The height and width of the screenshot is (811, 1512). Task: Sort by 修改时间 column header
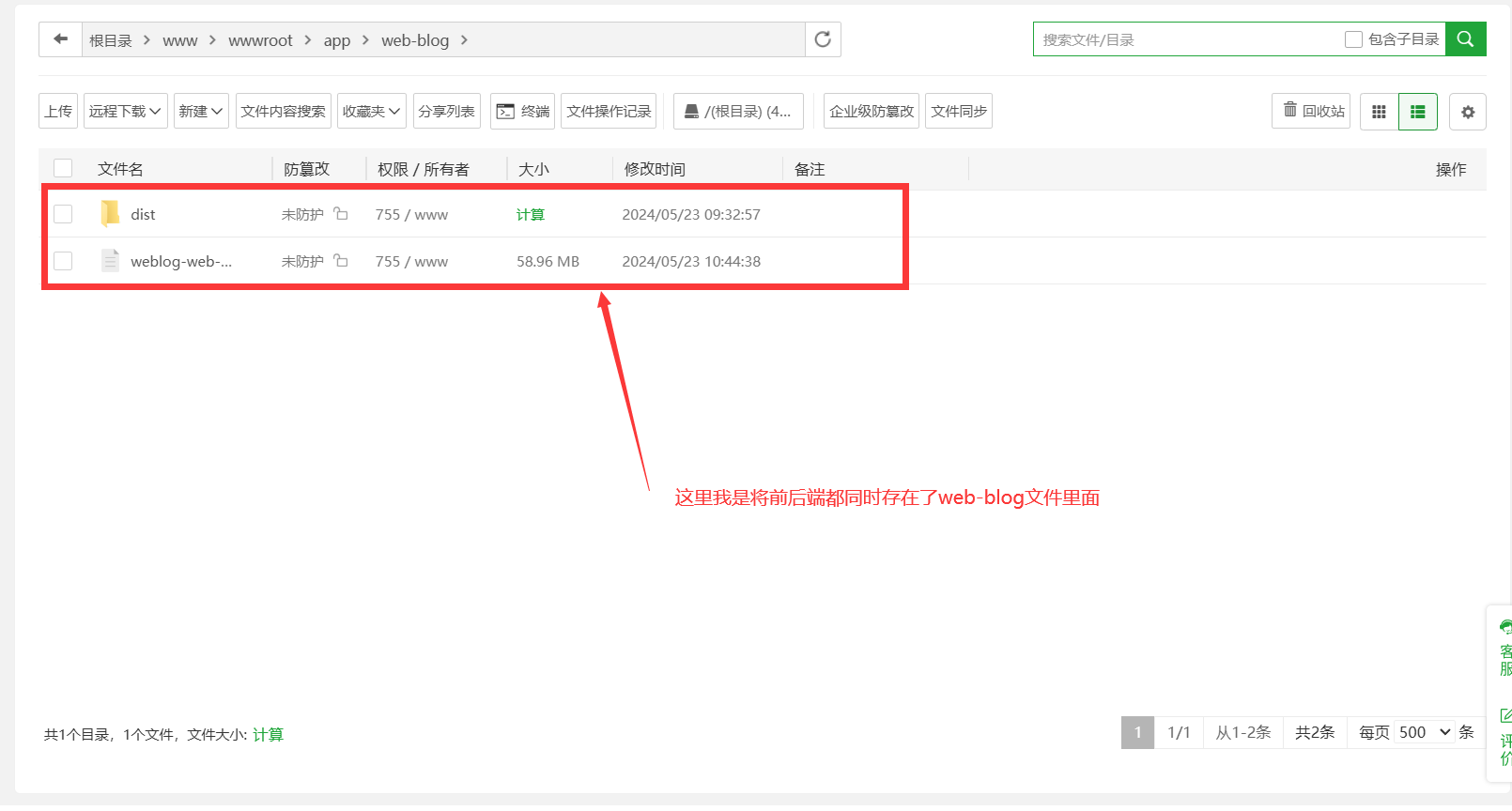coord(655,169)
